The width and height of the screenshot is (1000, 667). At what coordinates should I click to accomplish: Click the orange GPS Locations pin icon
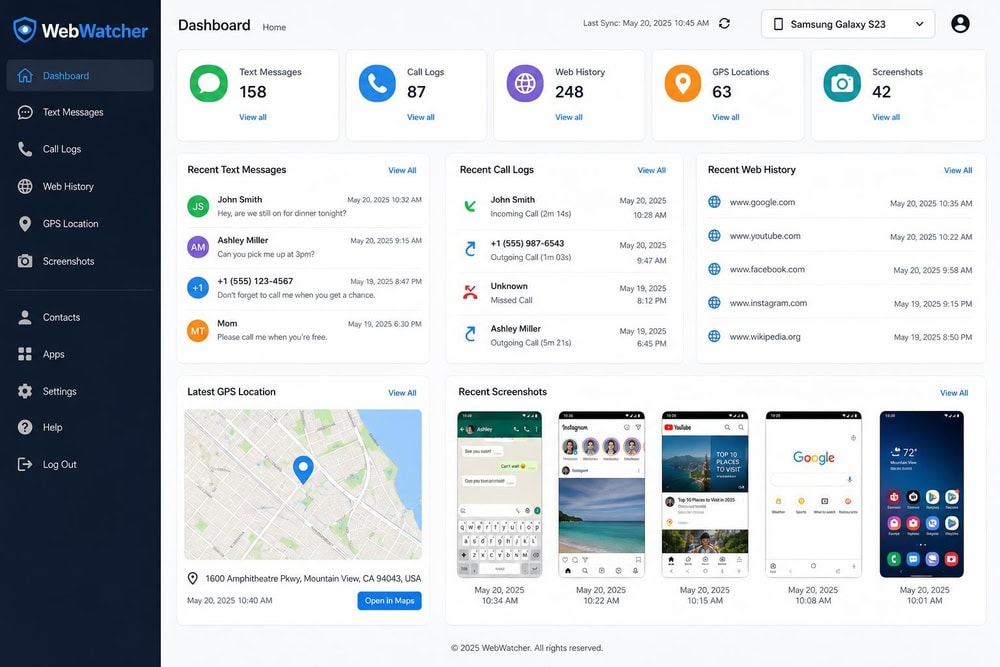pyautogui.click(x=682, y=84)
